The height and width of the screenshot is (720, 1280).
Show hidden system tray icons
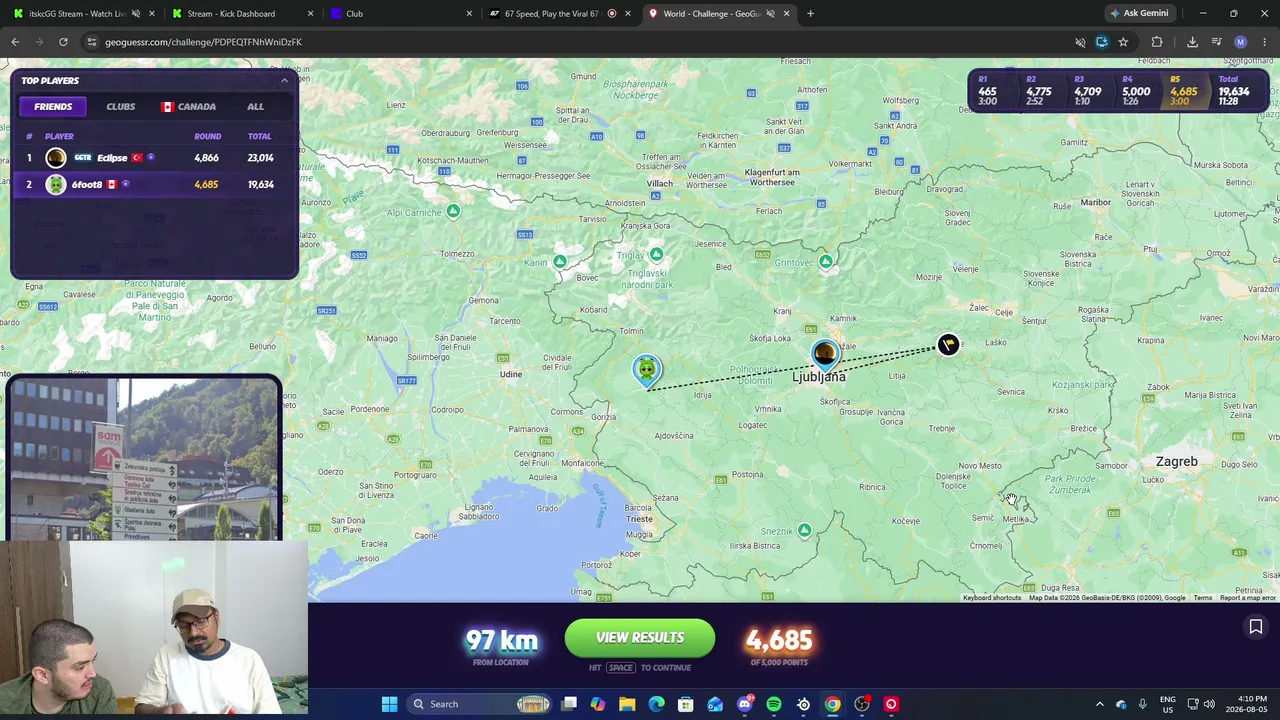[x=1100, y=704]
